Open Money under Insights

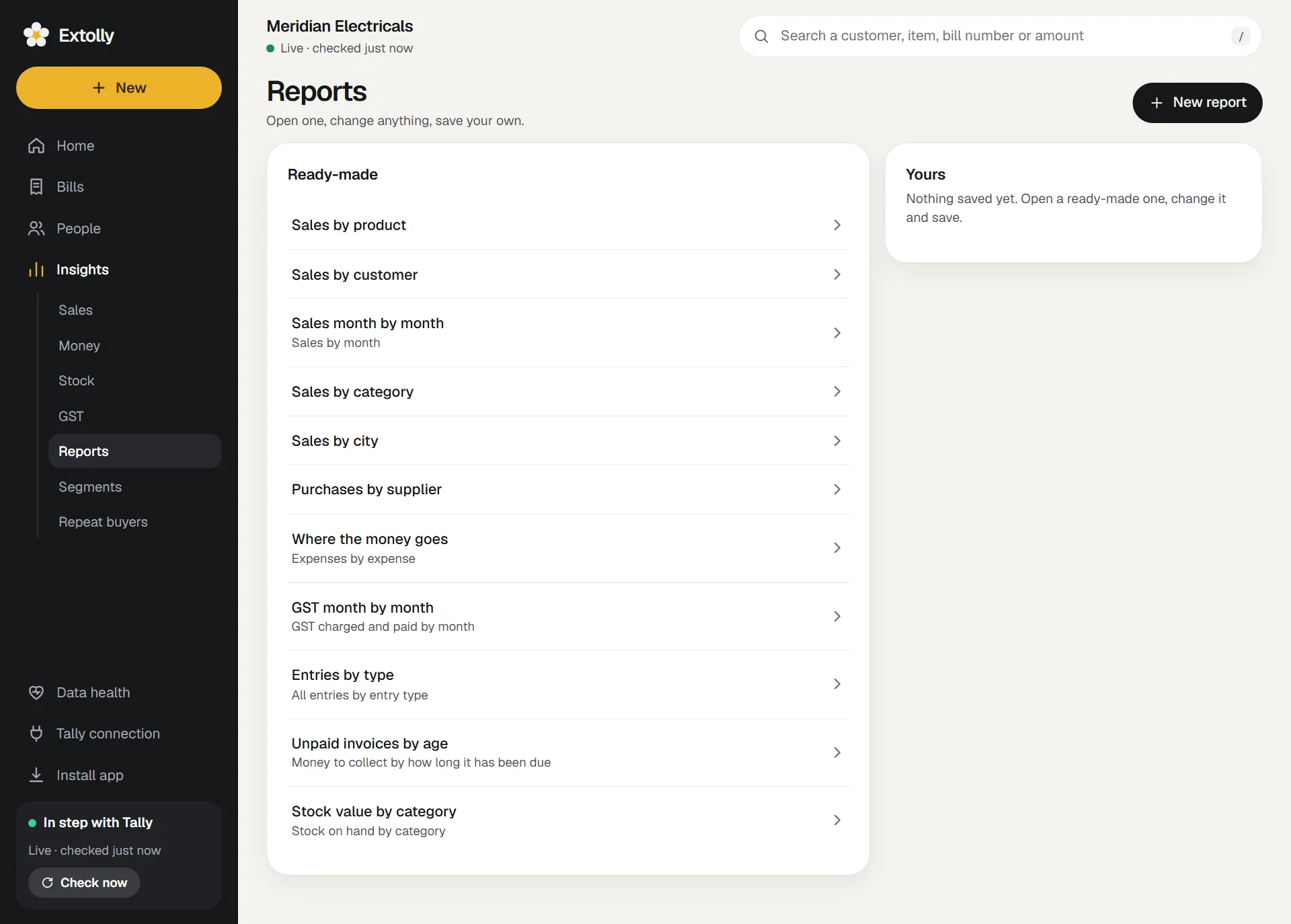click(x=134, y=346)
